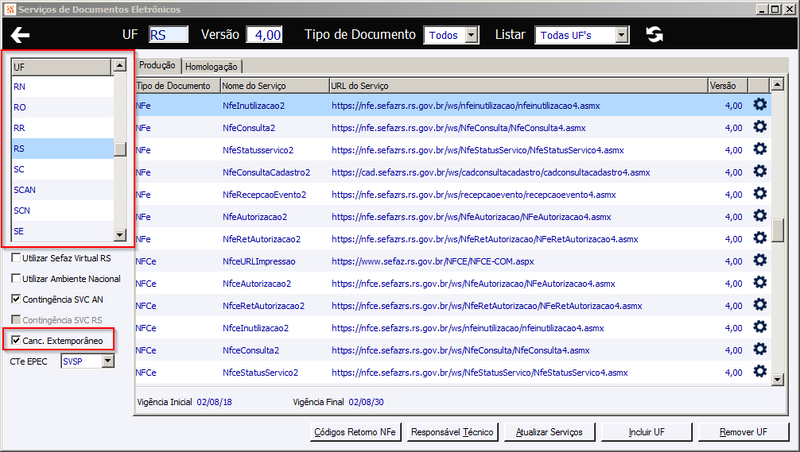Open settings gear for NfceURLImpressao row

[x=760, y=260]
